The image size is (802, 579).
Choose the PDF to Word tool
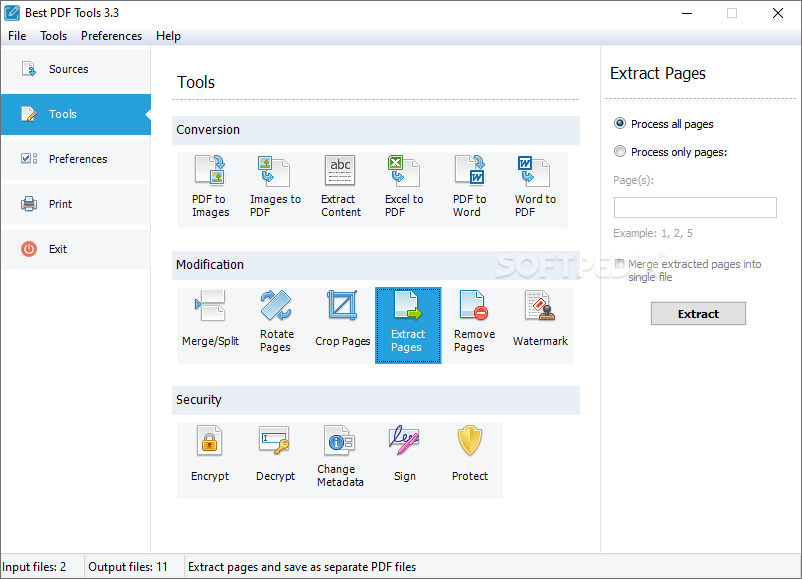coord(470,190)
